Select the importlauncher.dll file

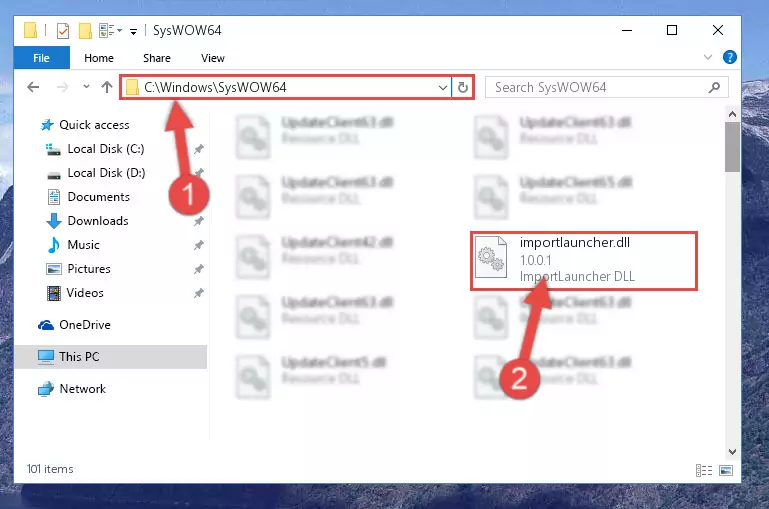[584, 261]
